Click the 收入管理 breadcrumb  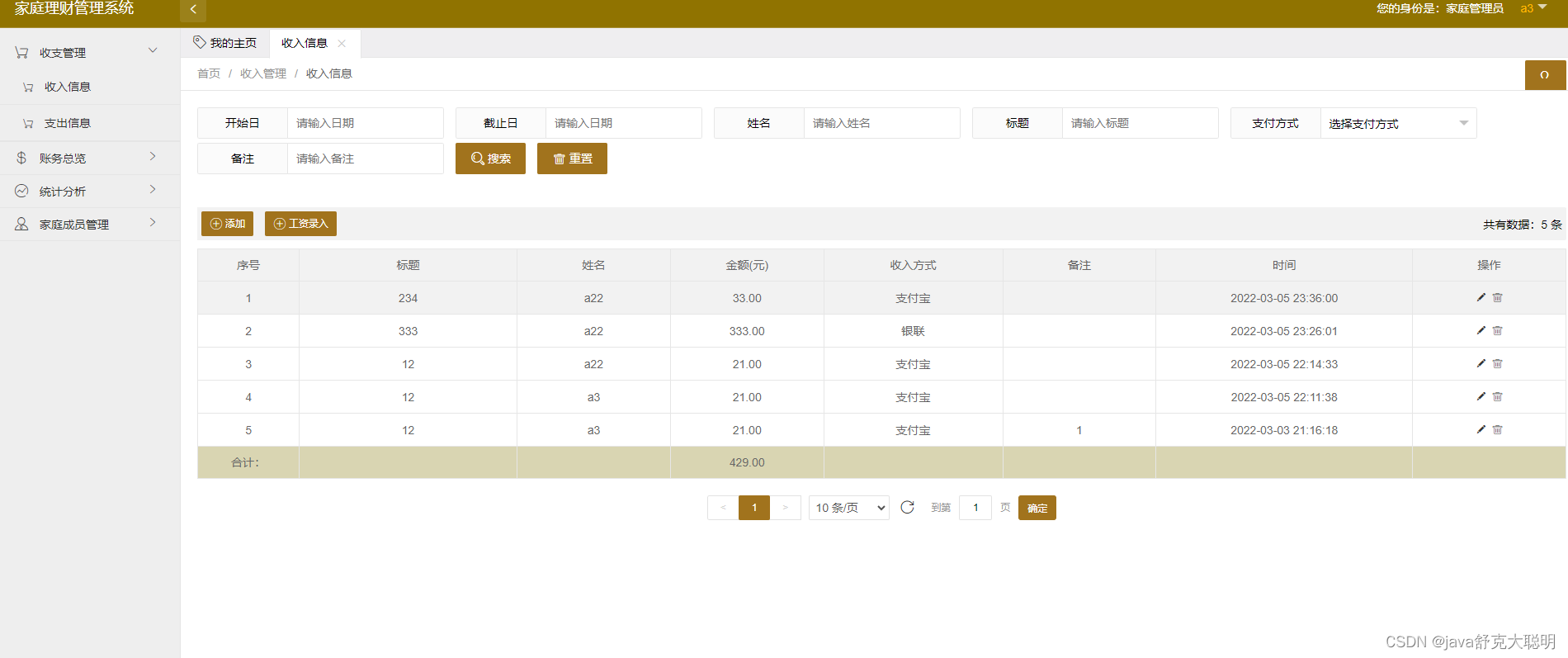click(x=263, y=73)
